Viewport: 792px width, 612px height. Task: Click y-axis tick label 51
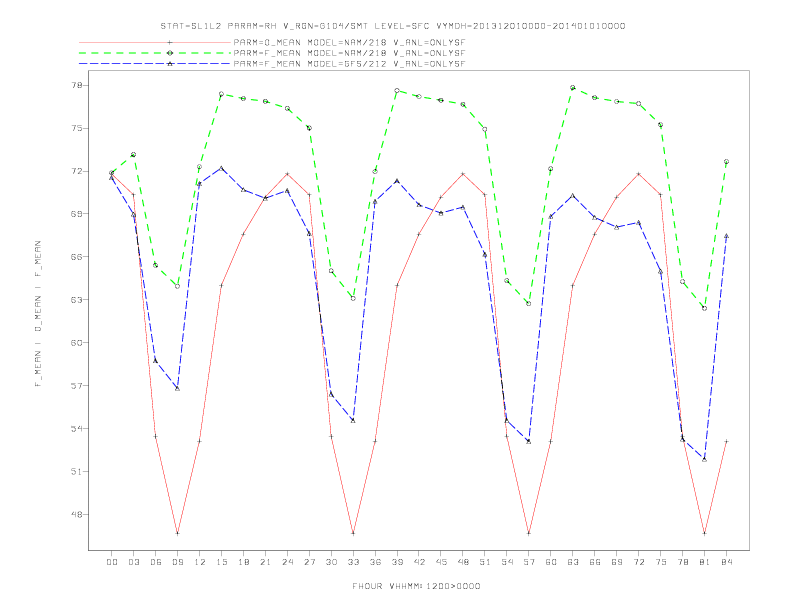tap(77, 472)
